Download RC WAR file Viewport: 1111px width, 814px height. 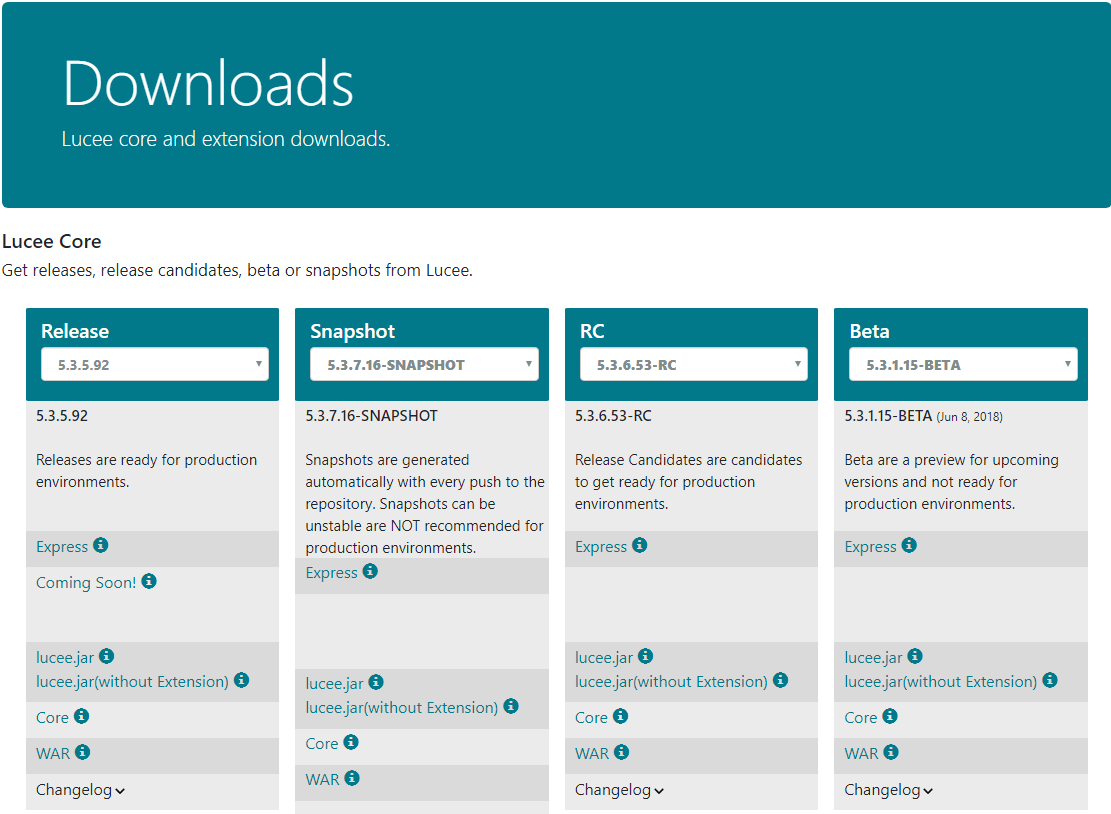coord(592,753)
